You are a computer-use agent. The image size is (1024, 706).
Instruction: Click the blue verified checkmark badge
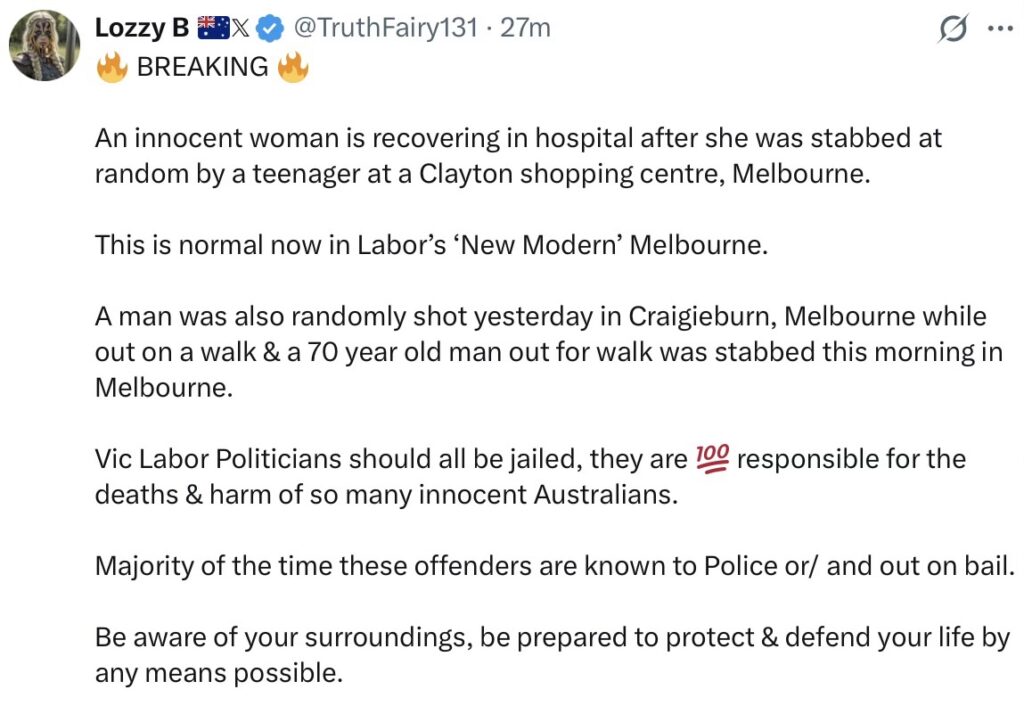click(267, 30)
